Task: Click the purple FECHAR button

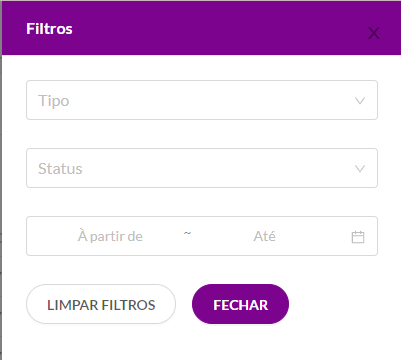Action: coord(240,304)
